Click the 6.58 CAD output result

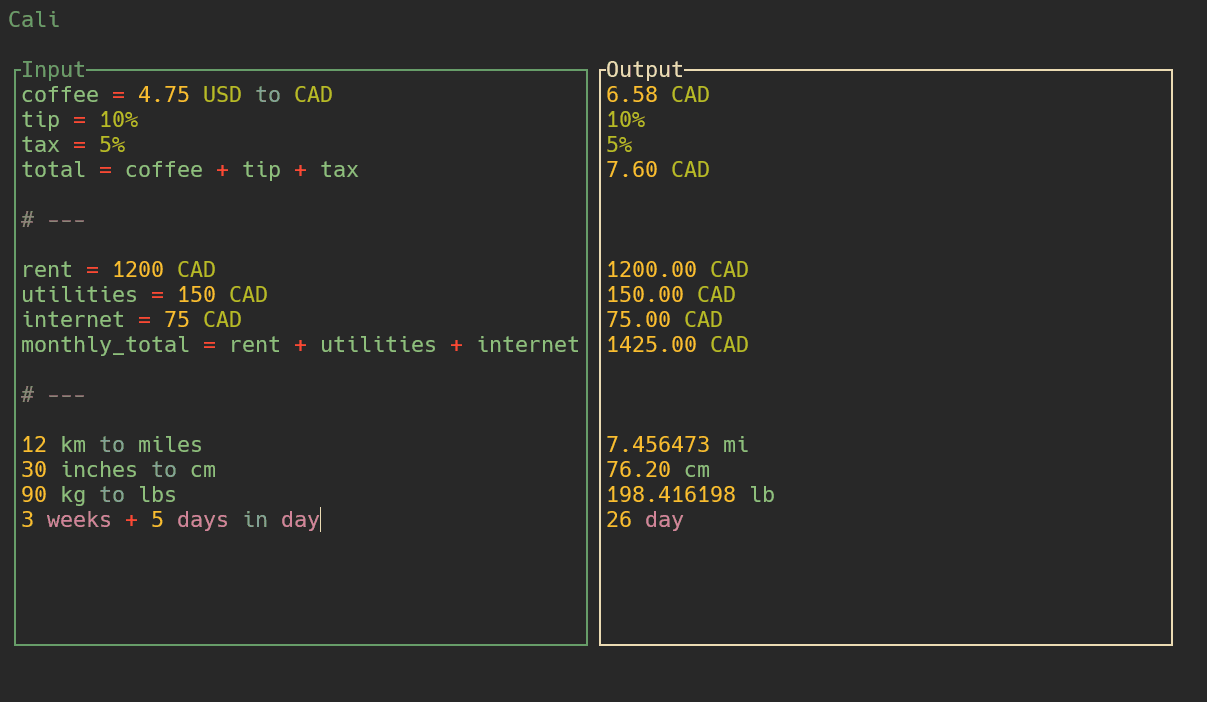click(657, 95)
